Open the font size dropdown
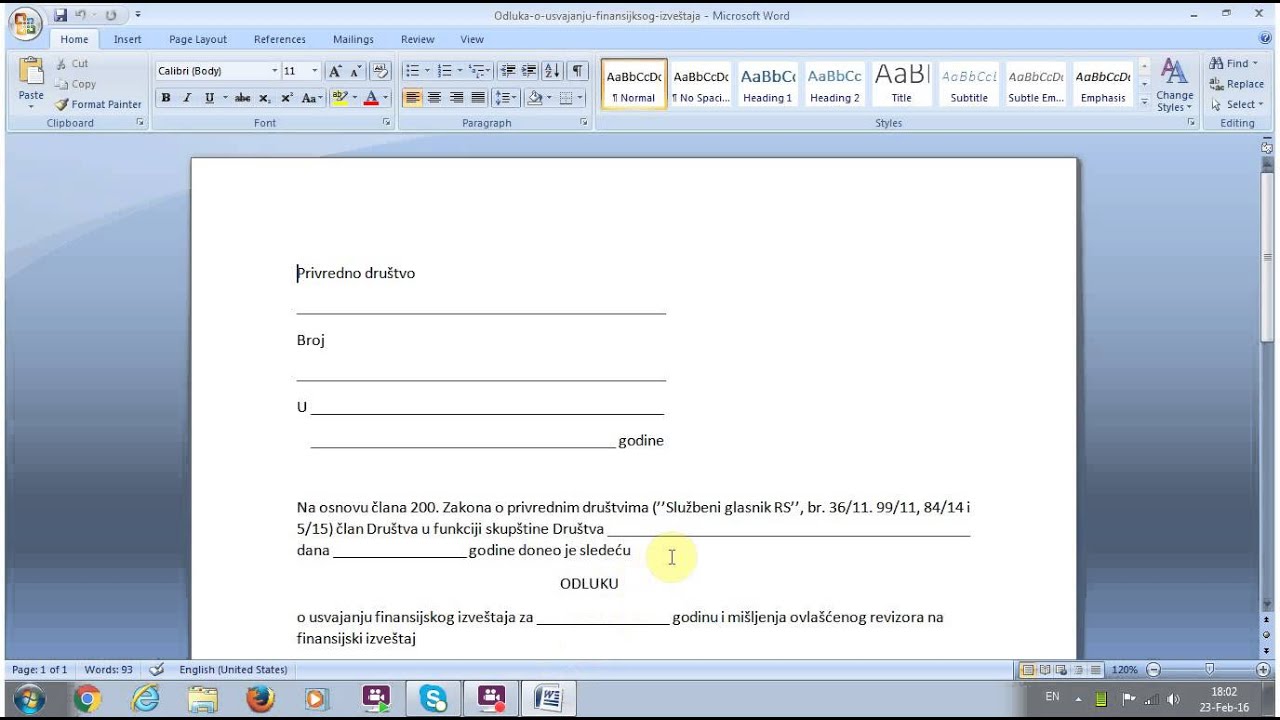Screen dimensions: 1280x720 (315, 71)
